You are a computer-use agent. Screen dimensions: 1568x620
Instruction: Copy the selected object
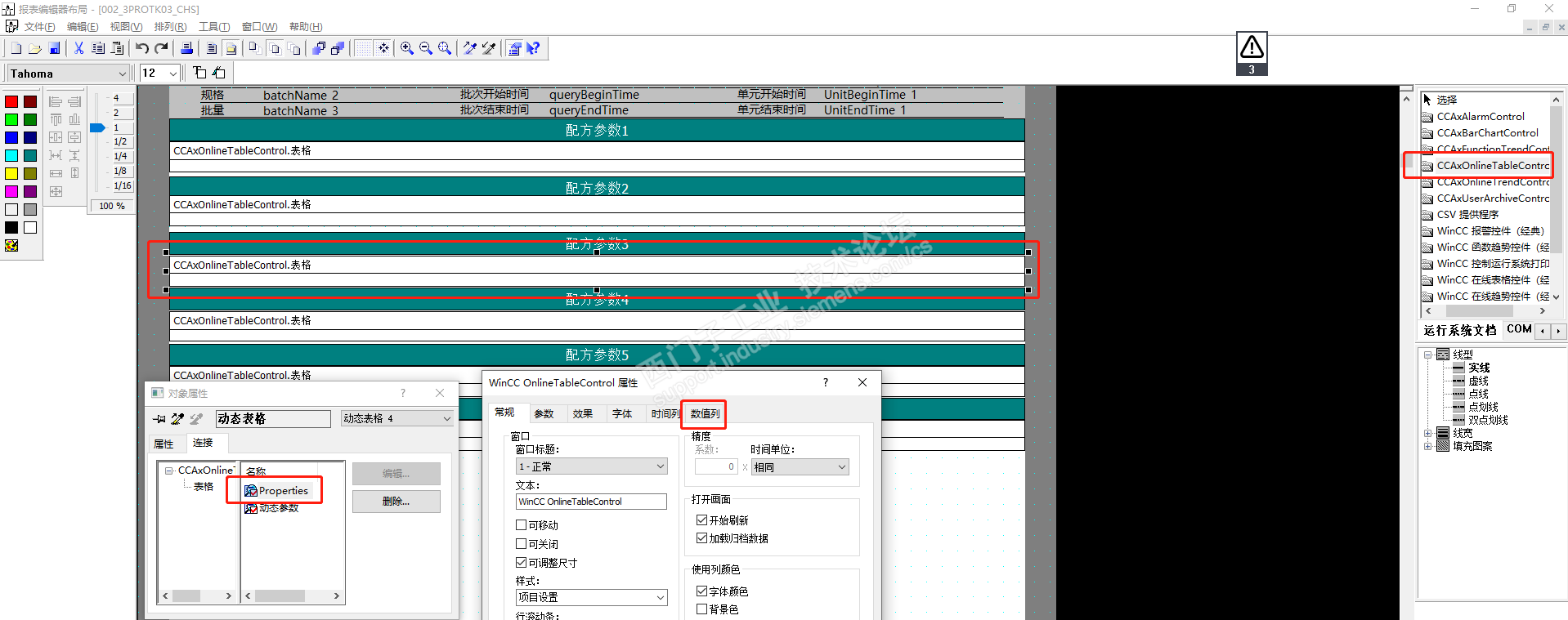click(x=98, y=48)
